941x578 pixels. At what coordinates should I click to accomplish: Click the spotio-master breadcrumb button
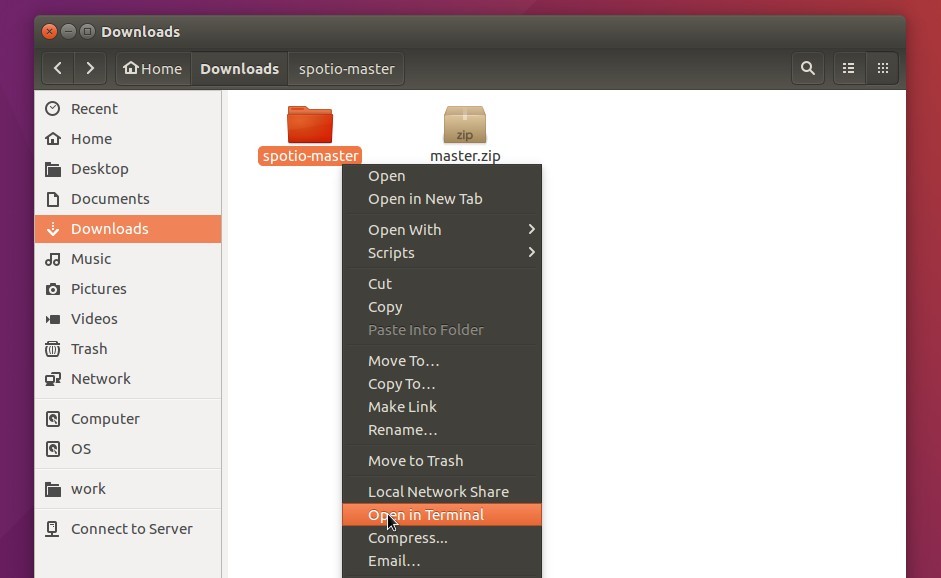point(346,68)
